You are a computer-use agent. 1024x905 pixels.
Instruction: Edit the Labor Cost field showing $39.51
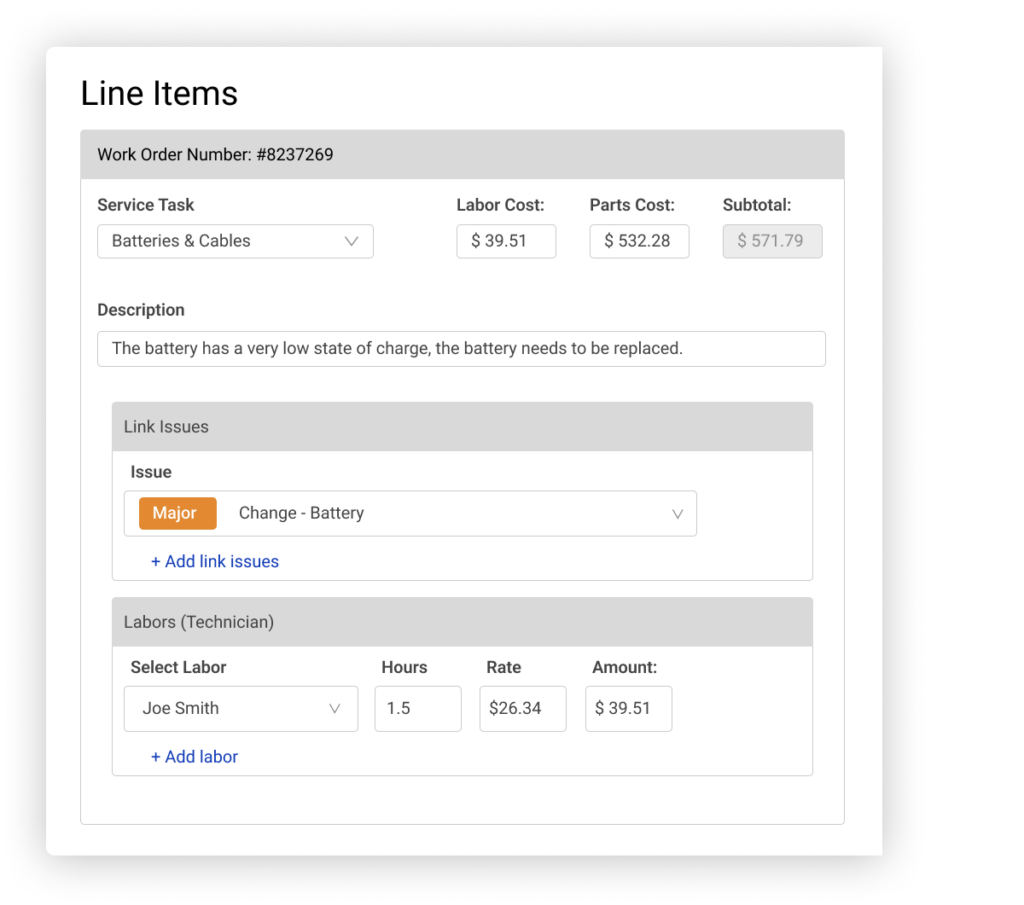[x=506, y=241]
